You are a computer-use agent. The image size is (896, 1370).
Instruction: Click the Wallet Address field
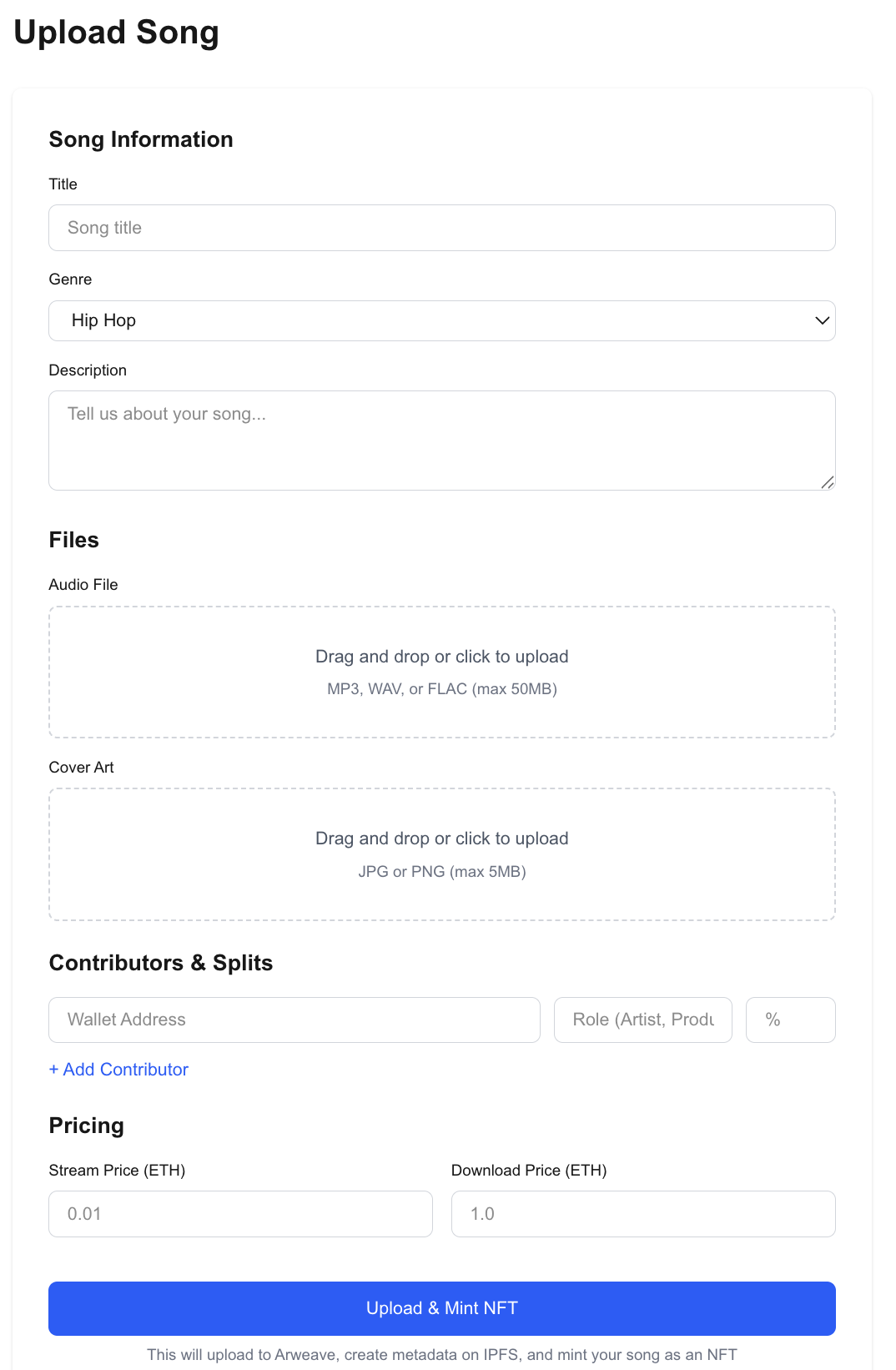pos(294,1020)
